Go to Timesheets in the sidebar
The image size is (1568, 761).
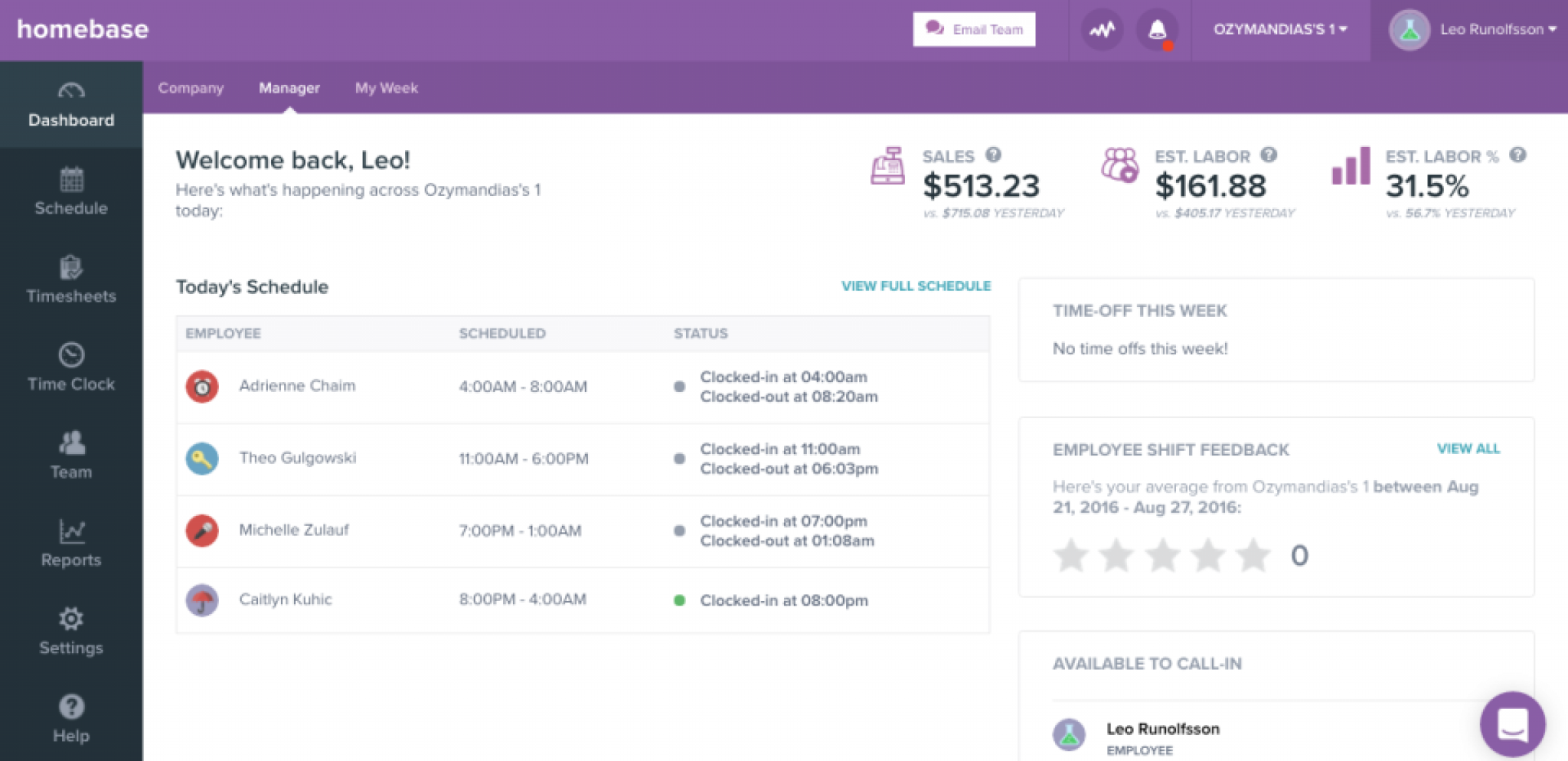click(70, 279)
